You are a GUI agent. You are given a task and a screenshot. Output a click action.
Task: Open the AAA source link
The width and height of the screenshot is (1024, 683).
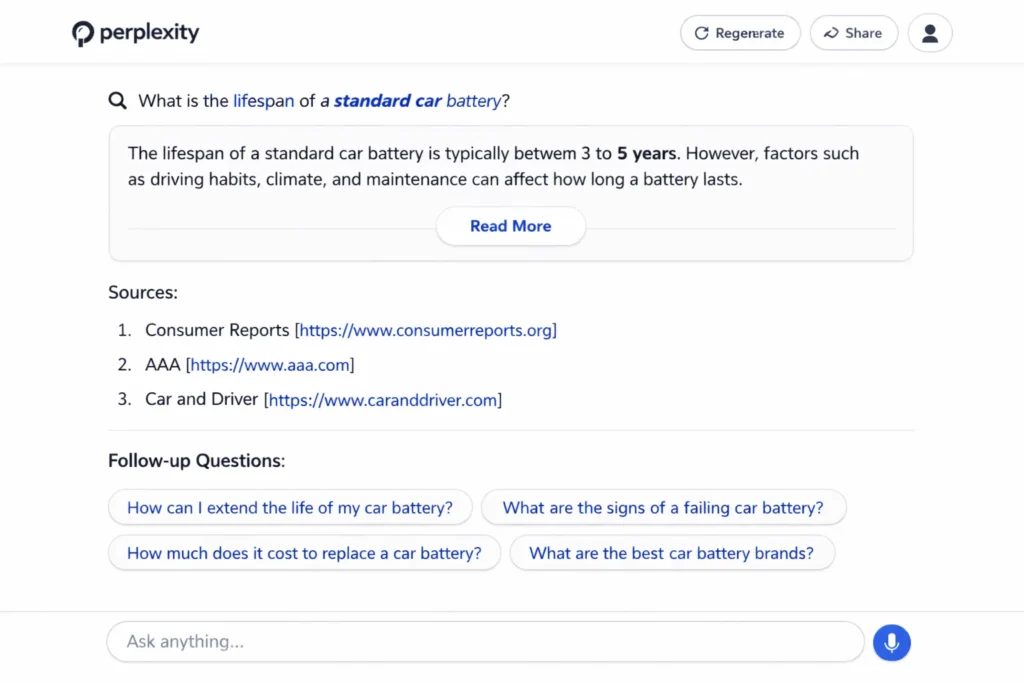coord(271,364)
